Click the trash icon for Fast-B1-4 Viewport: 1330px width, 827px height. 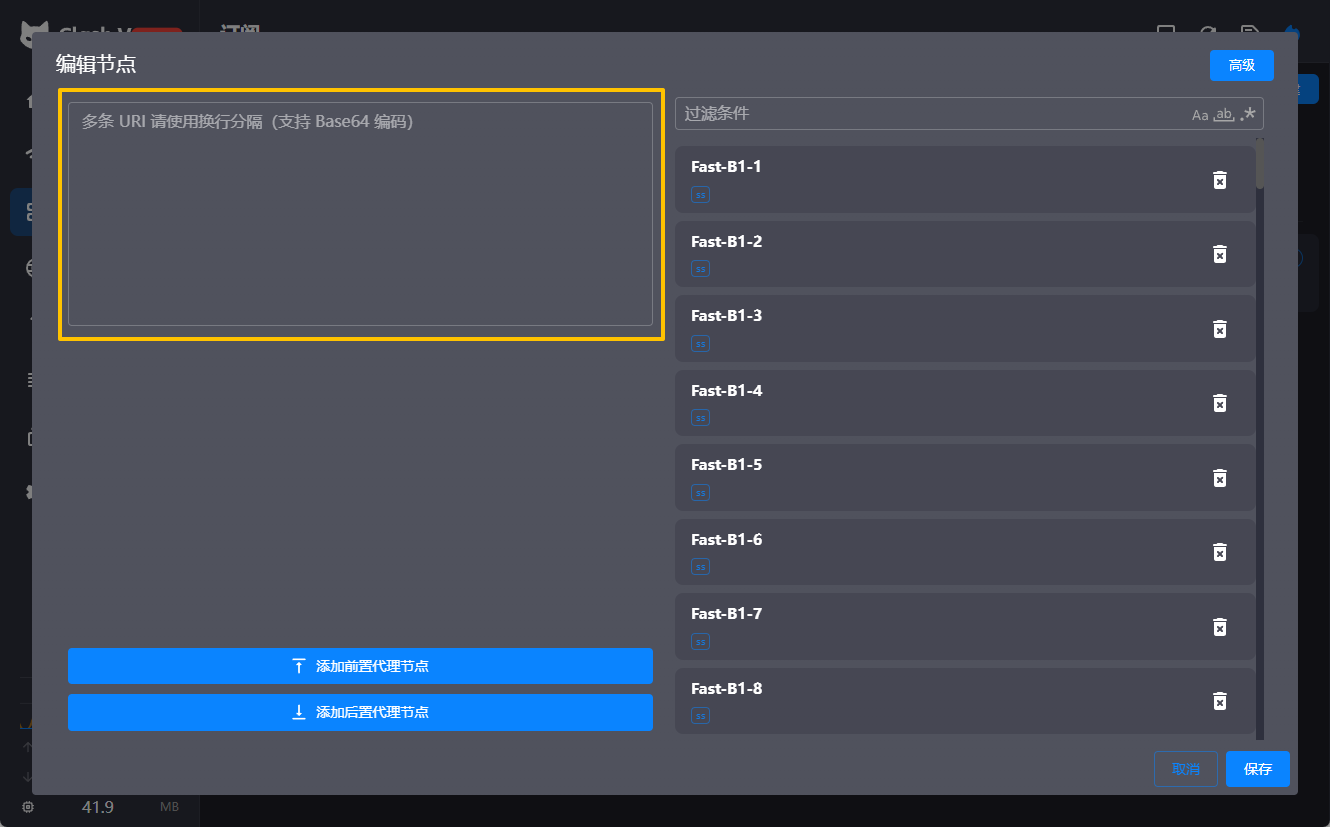click(x=1219, y=403)
